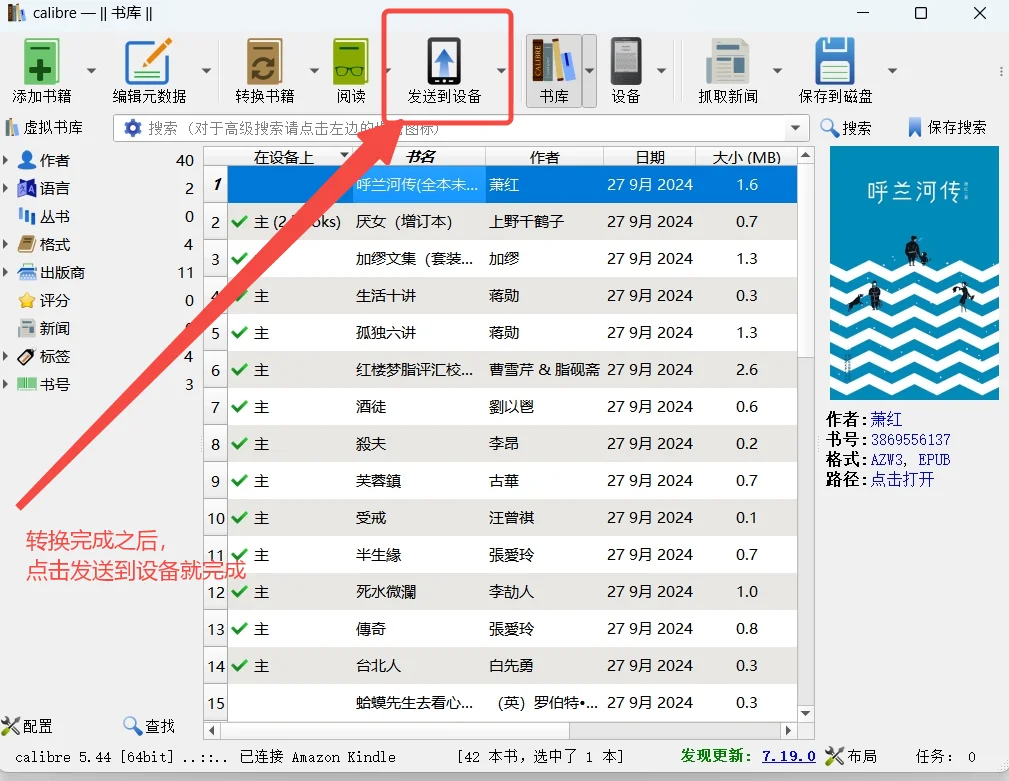
Task: Select the book 厌女（增订本）
Action: point(403,222)
